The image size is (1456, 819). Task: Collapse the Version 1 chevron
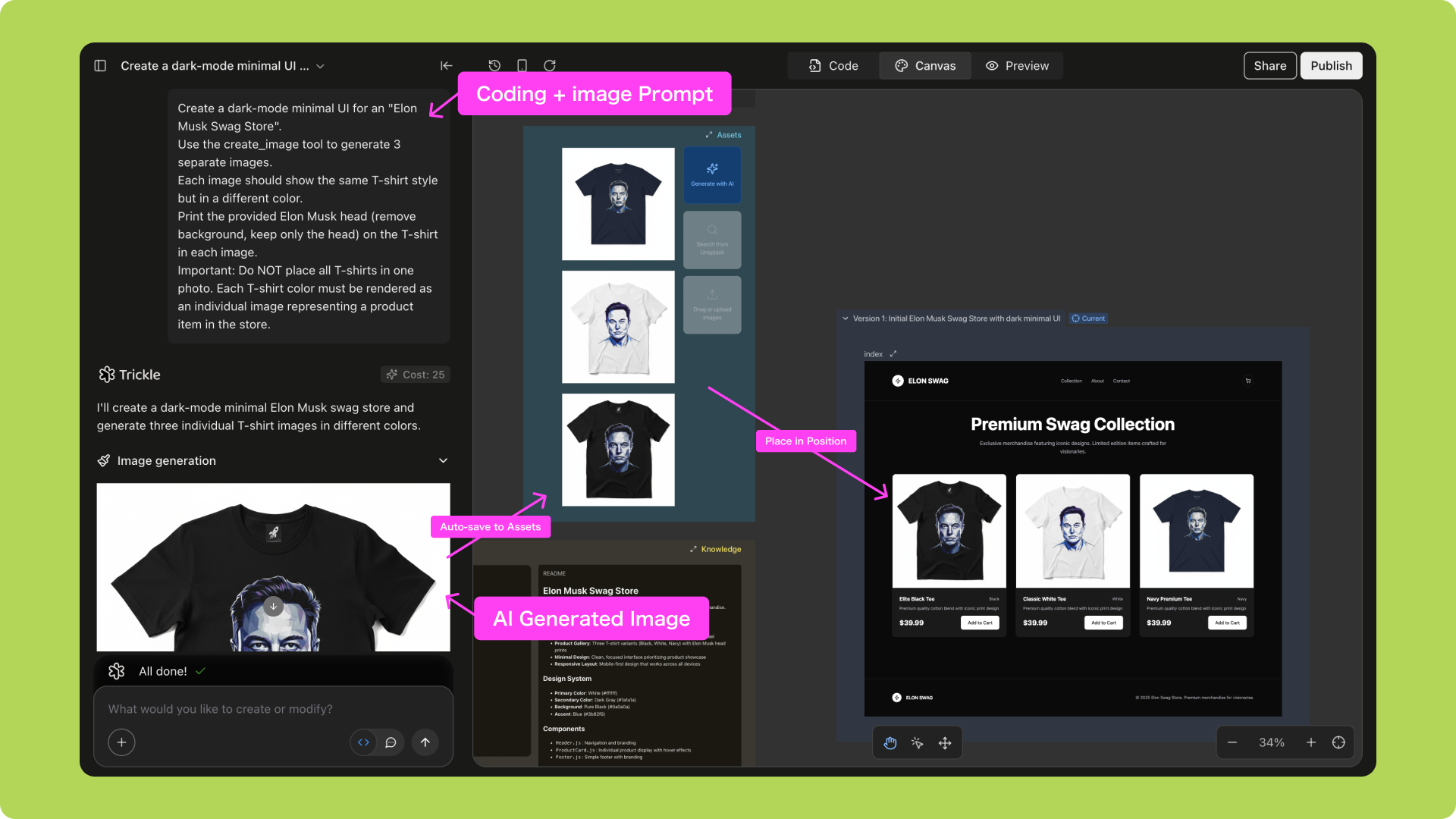tap(846, 318)
